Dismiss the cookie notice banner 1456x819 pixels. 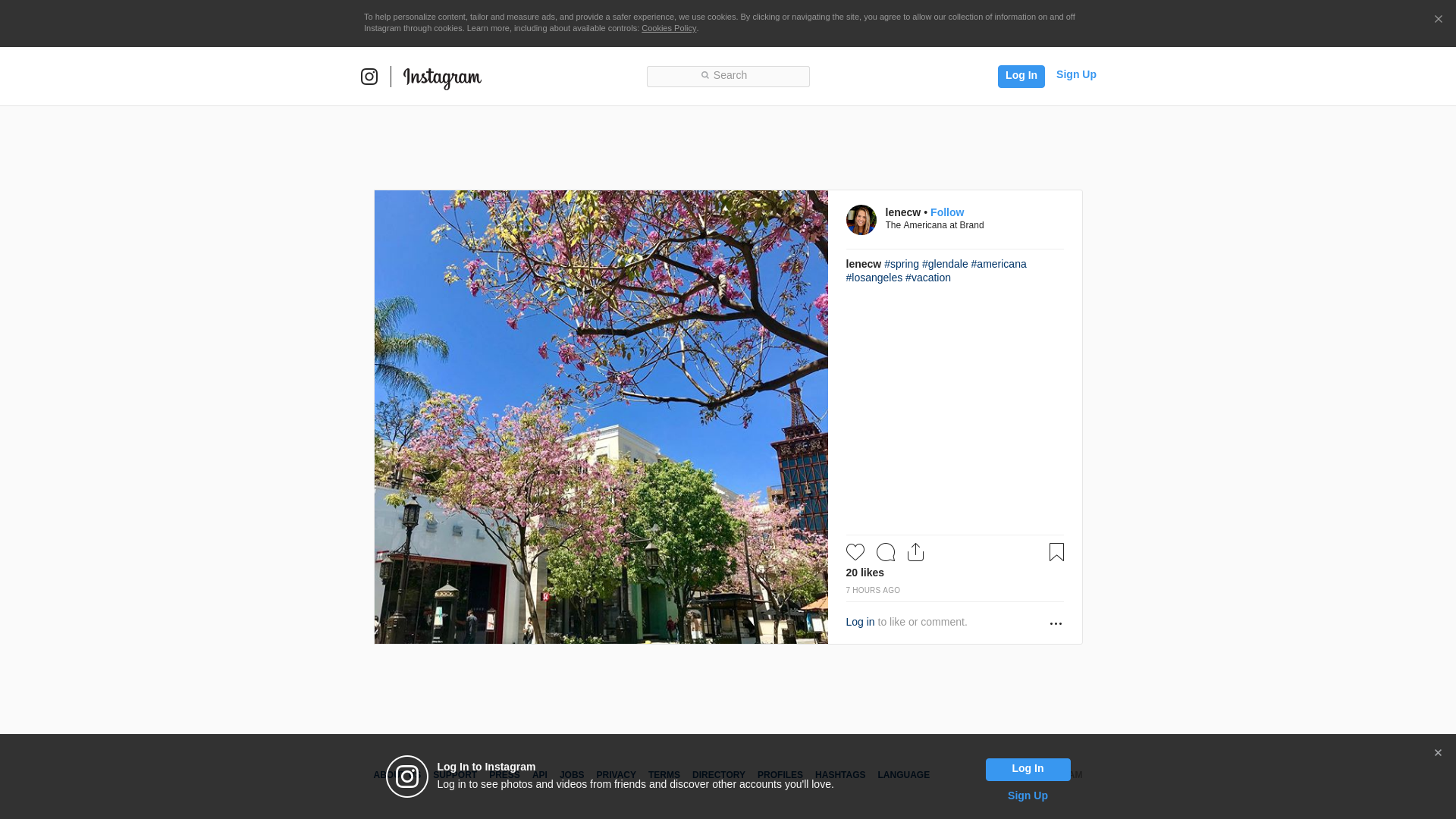click(1438, 20)
